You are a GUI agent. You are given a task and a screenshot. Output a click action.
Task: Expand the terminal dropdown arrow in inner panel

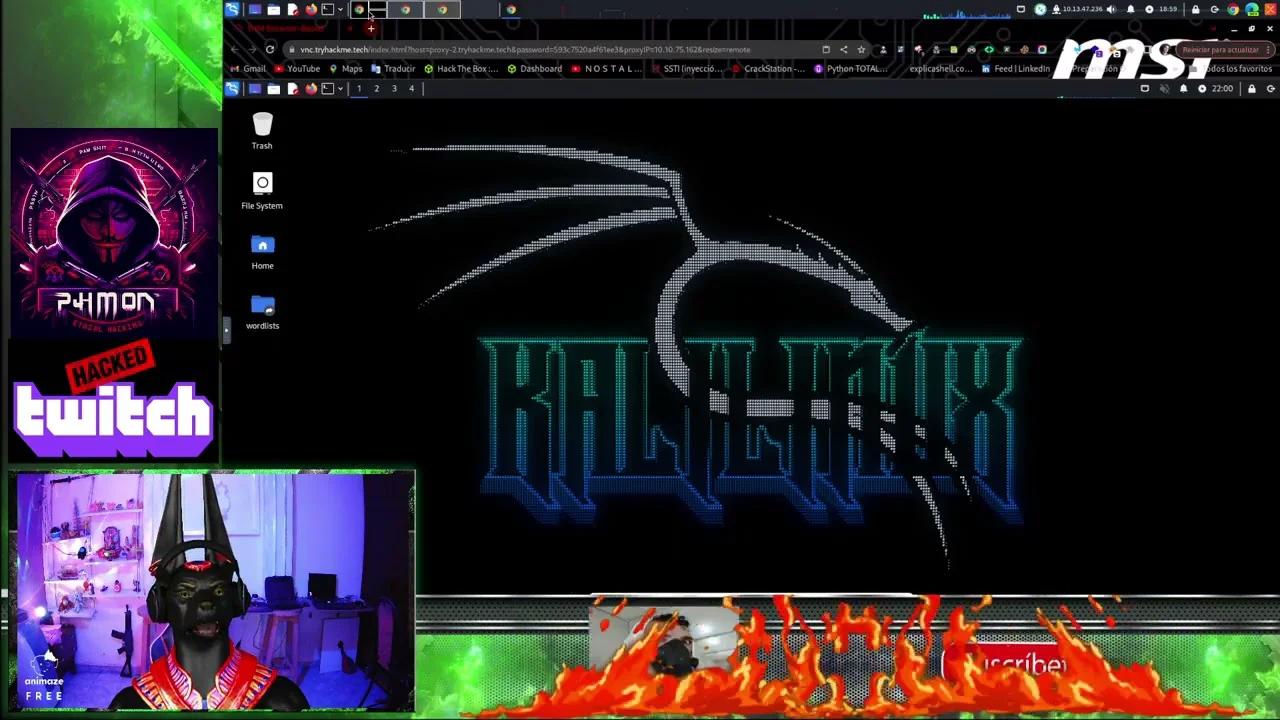pos(340,89)
